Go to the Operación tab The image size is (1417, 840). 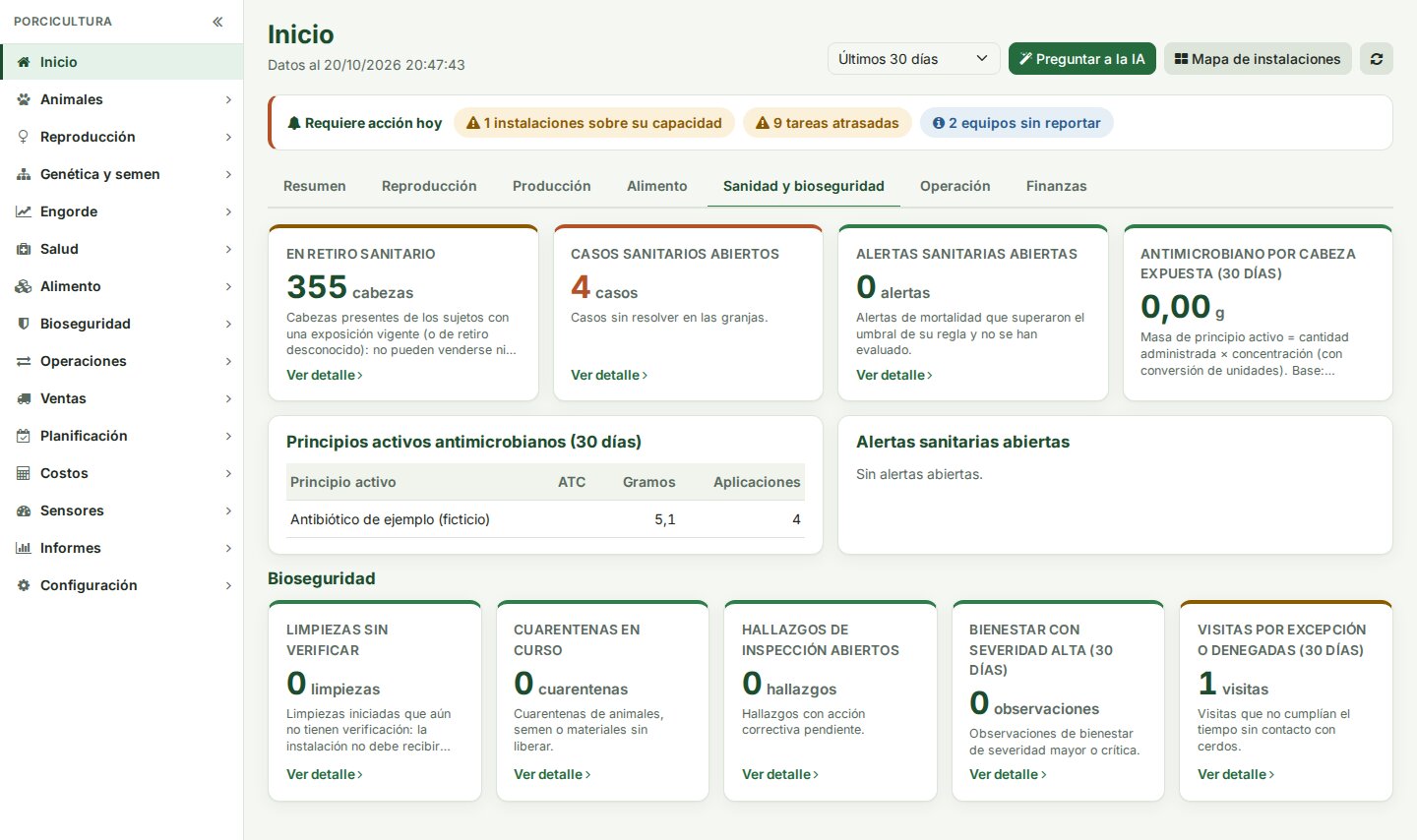pos(955,186)
